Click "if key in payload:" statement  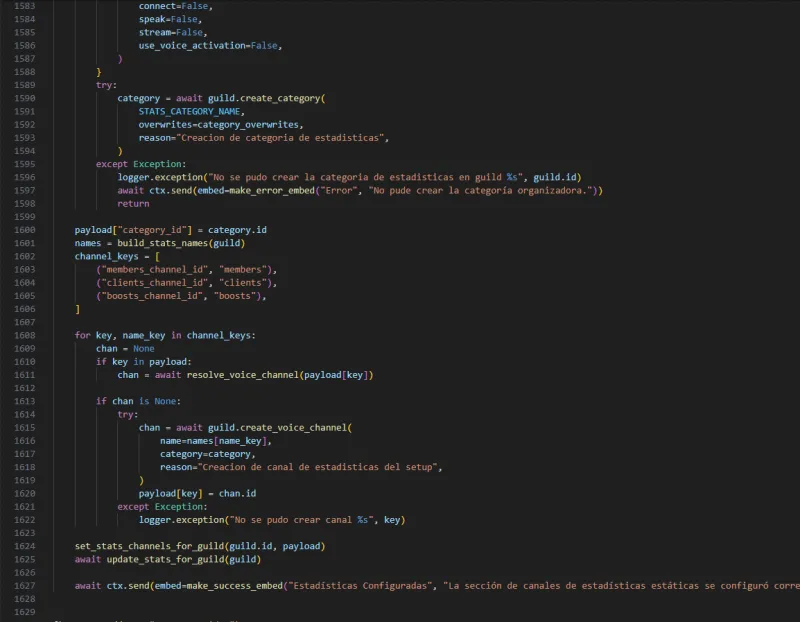pyautogui.click(x=144, y=362)
